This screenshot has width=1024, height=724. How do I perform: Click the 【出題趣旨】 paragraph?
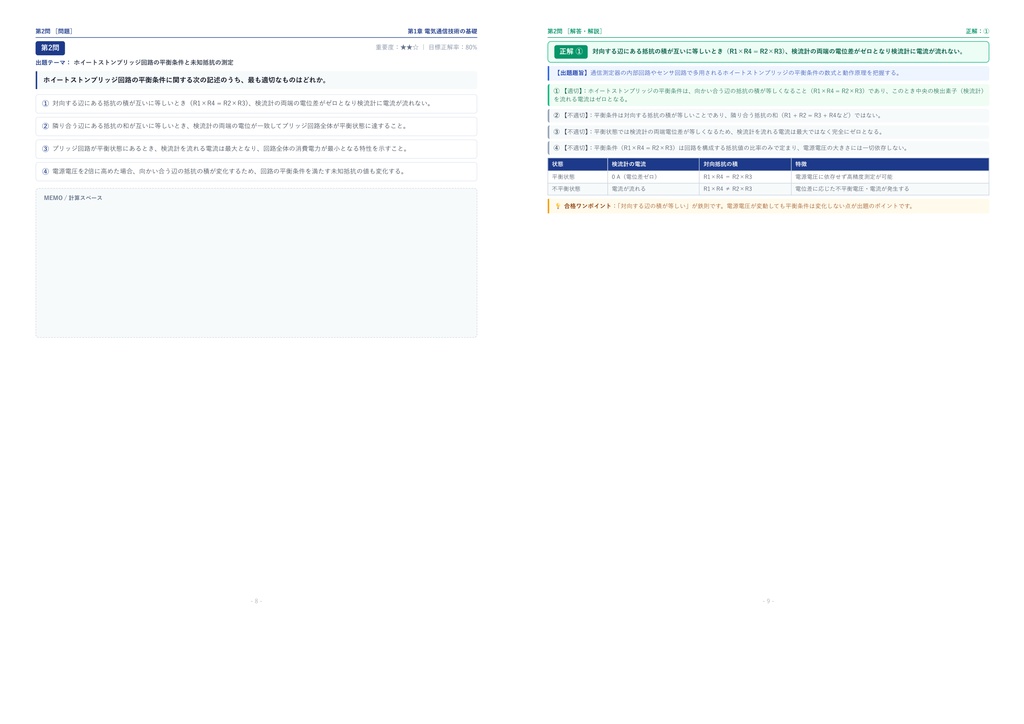[x=769, y=73]
